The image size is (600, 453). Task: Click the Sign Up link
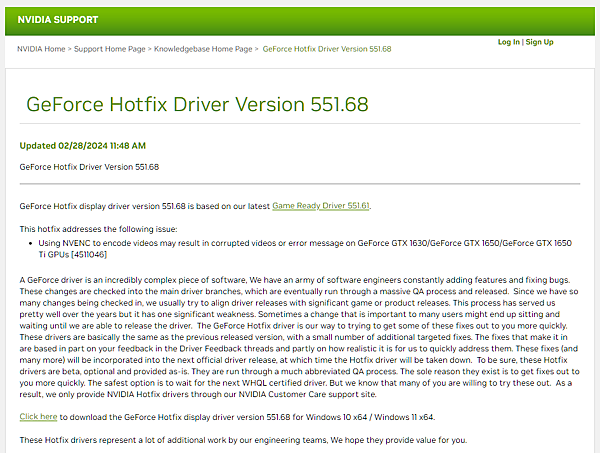tap(539, 42)
